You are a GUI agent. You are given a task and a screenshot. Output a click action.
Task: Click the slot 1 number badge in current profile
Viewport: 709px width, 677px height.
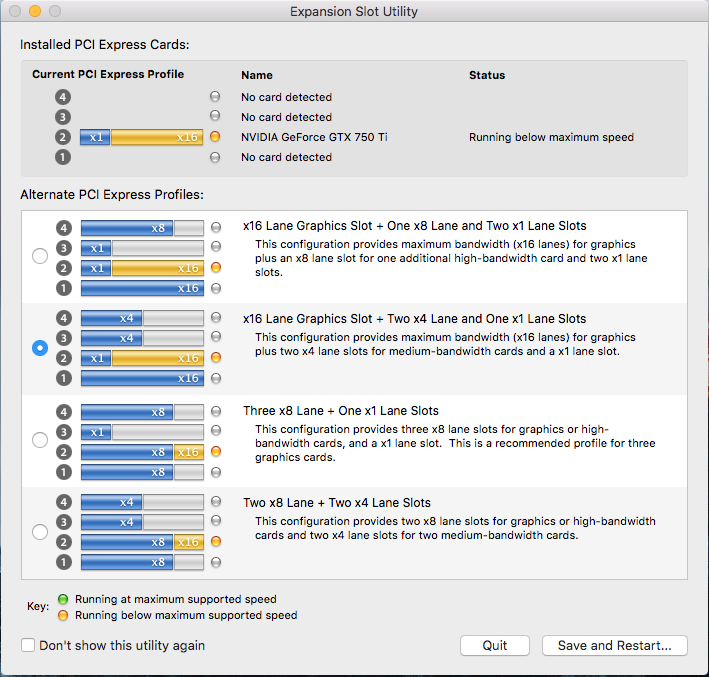point(64,157)
